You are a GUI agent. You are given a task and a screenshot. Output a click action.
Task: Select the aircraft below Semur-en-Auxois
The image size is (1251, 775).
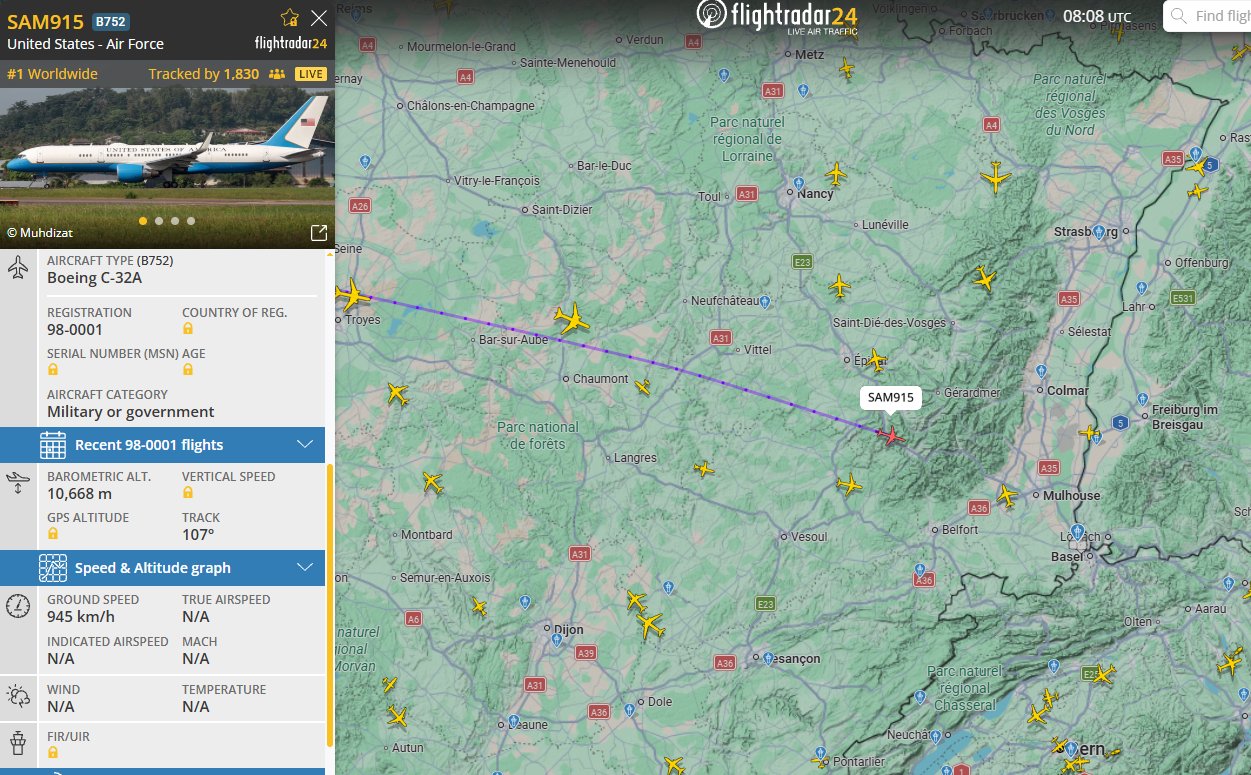(479, 606)
